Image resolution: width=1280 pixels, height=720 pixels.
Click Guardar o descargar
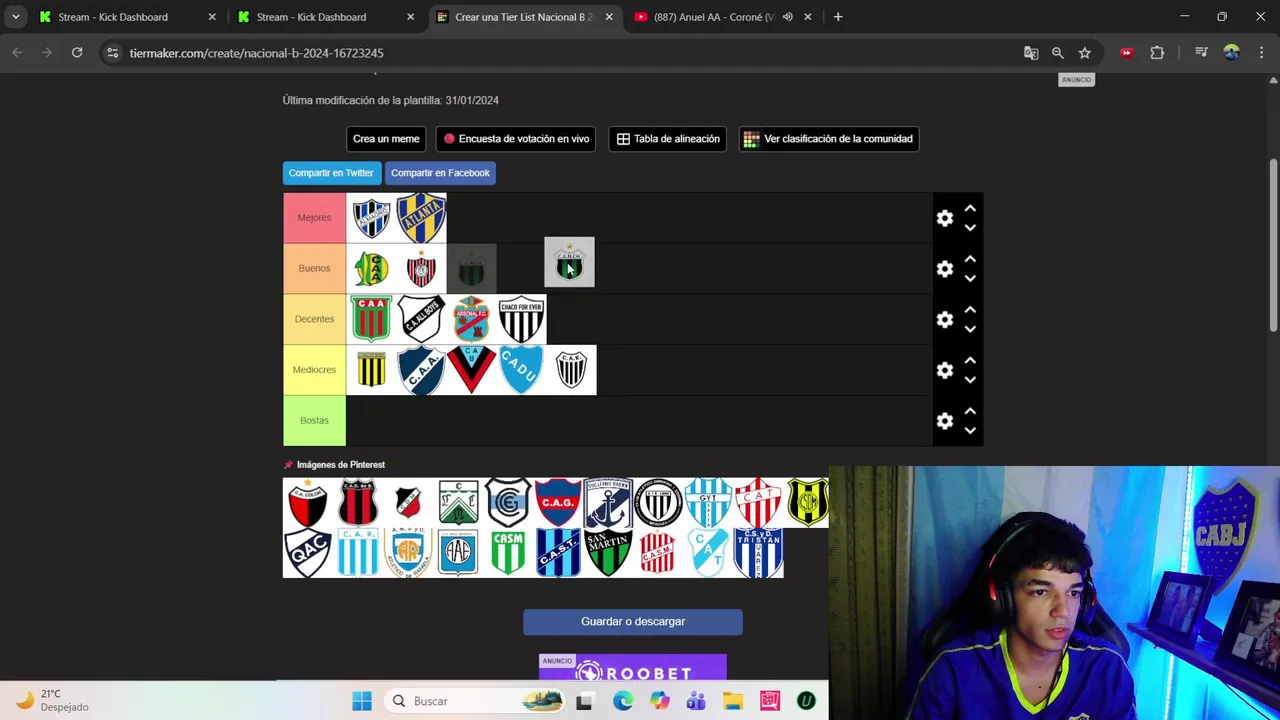click(633, 622)
